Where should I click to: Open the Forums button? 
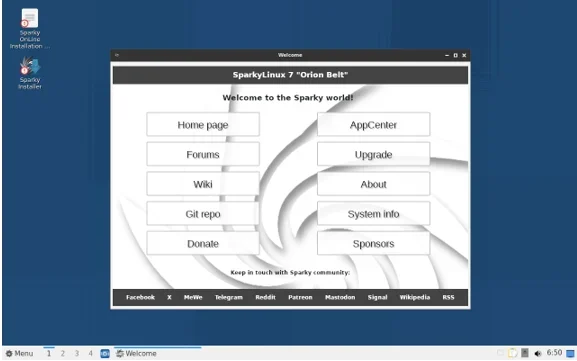[203, 154]
